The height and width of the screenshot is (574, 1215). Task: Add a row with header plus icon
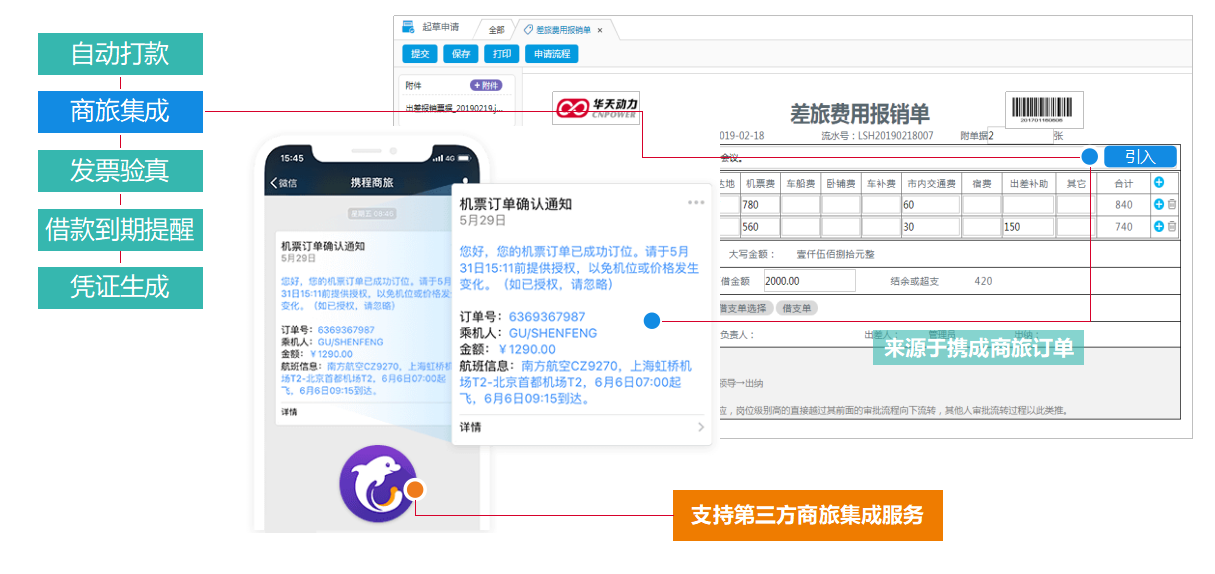1158,183
